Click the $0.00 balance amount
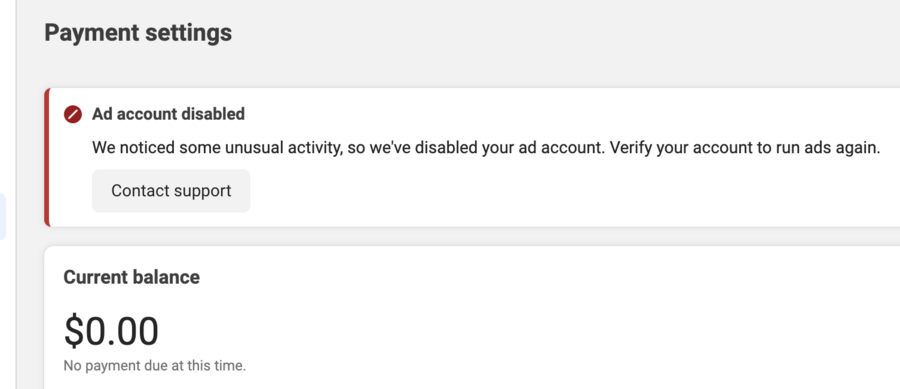 click(x=111, y=331)
